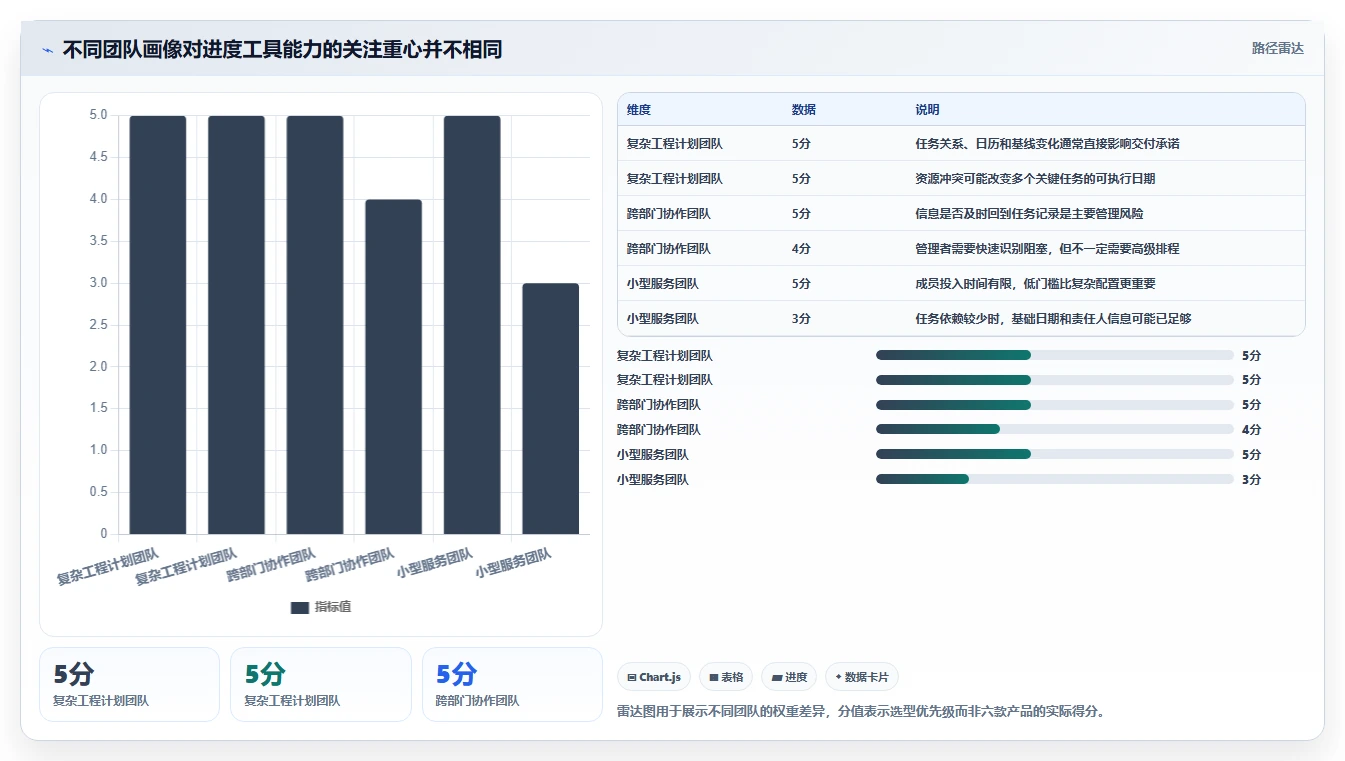
Task: Click the 数据卡片 chip
Action: tap(862, 677)
